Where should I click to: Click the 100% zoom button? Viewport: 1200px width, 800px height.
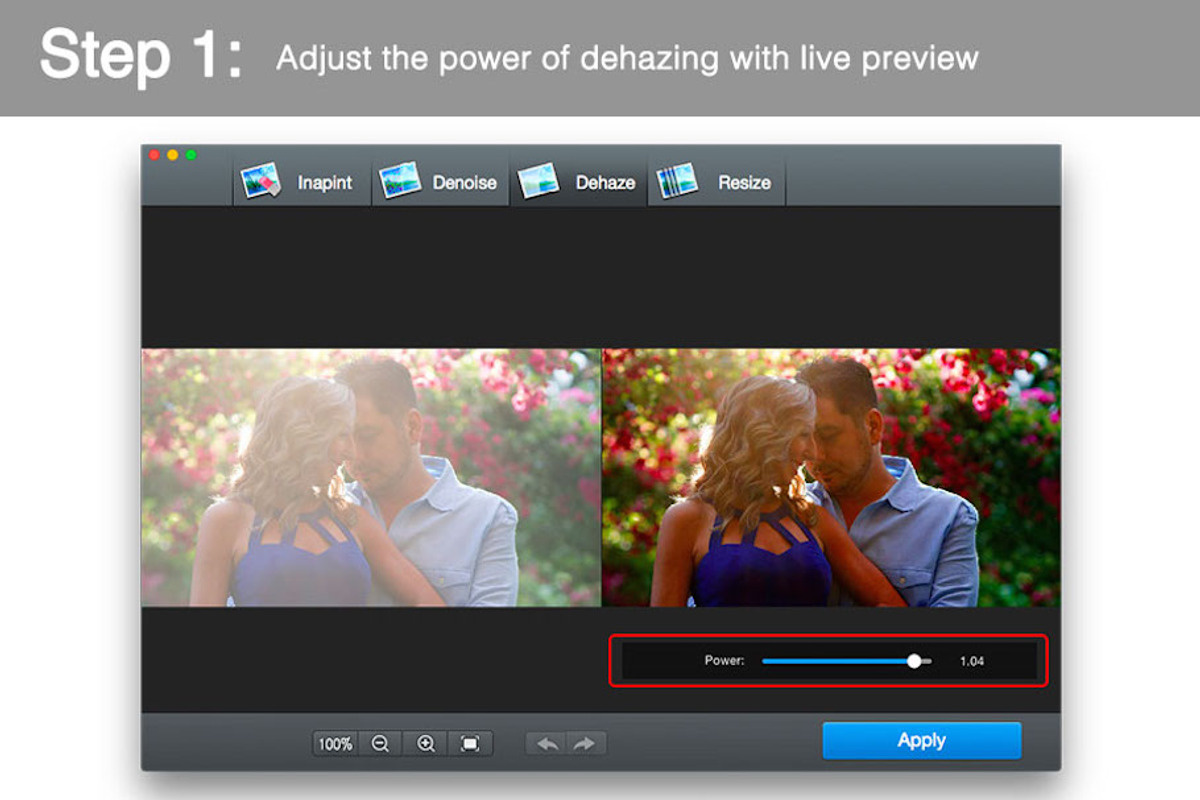(335, 743)
